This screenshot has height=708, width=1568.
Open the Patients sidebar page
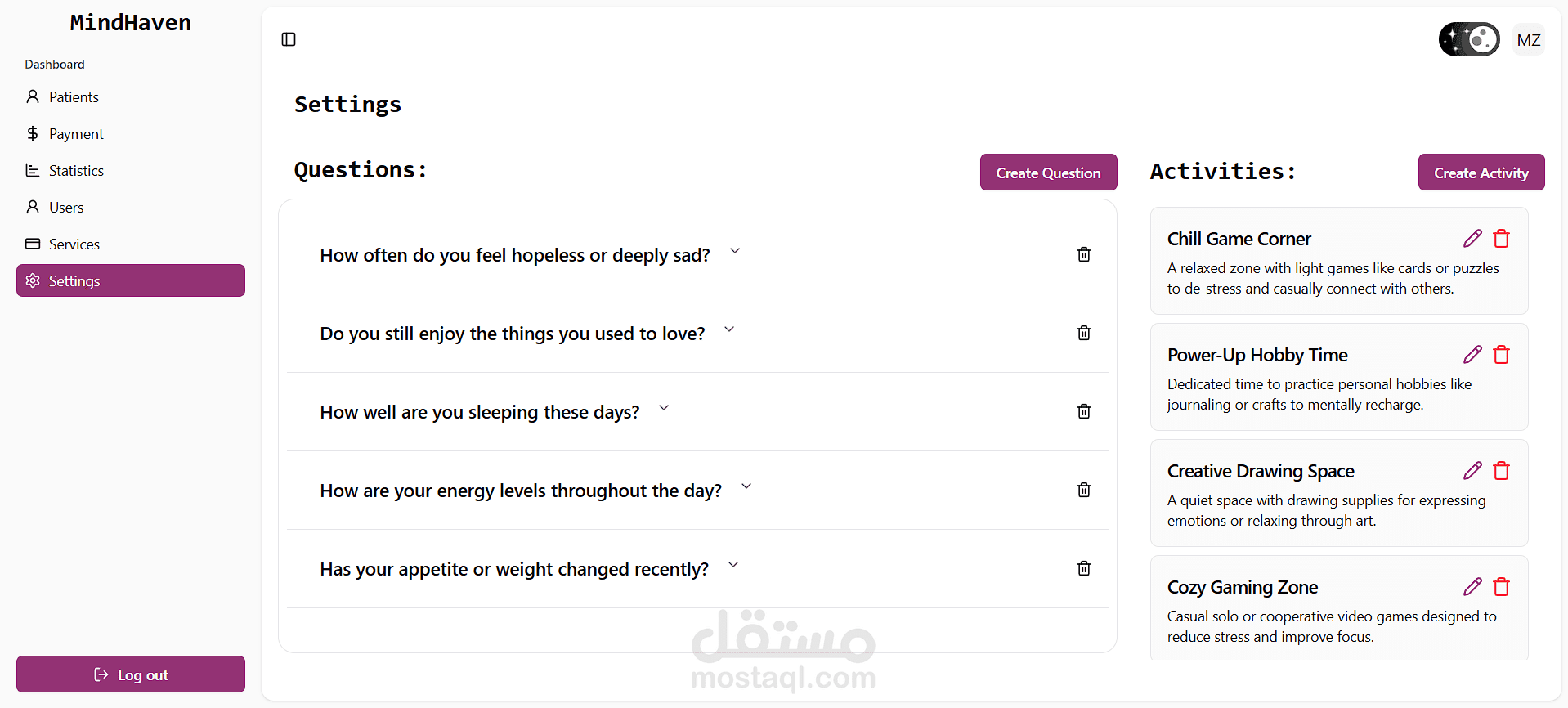click(x=74, y=97)
